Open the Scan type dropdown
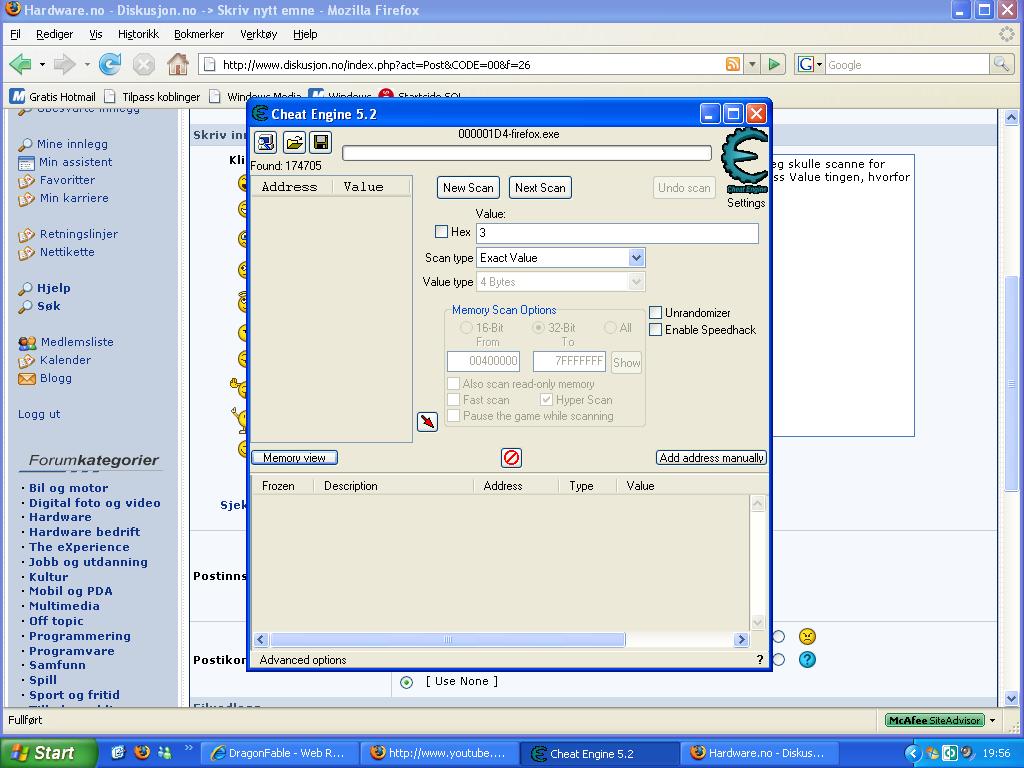 pyautogui.click(x=636, y=257)
